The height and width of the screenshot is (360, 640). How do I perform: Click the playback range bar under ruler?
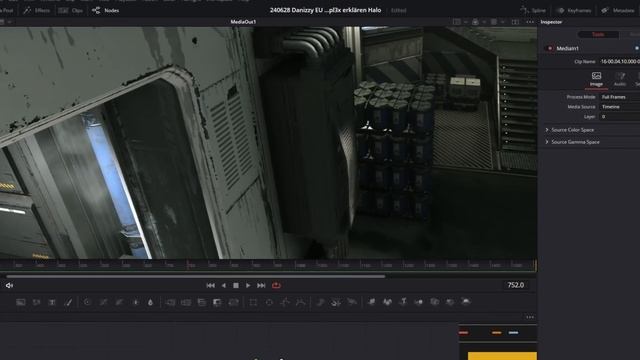[196, 276]
